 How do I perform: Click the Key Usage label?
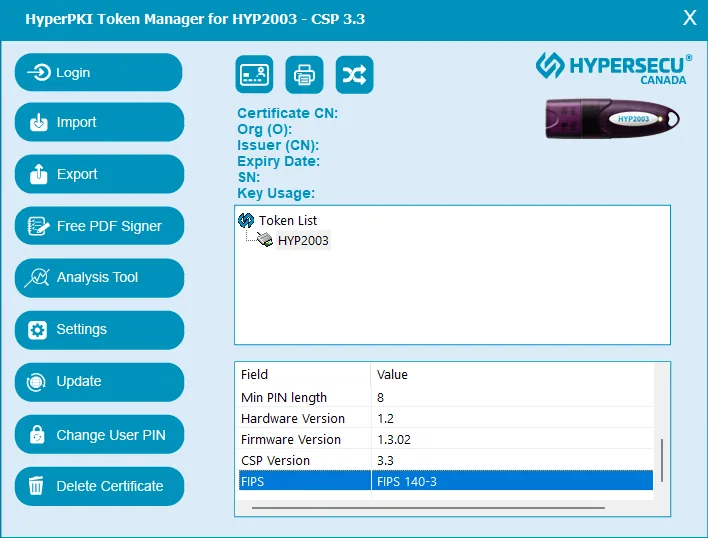click(x=276, y=193)
